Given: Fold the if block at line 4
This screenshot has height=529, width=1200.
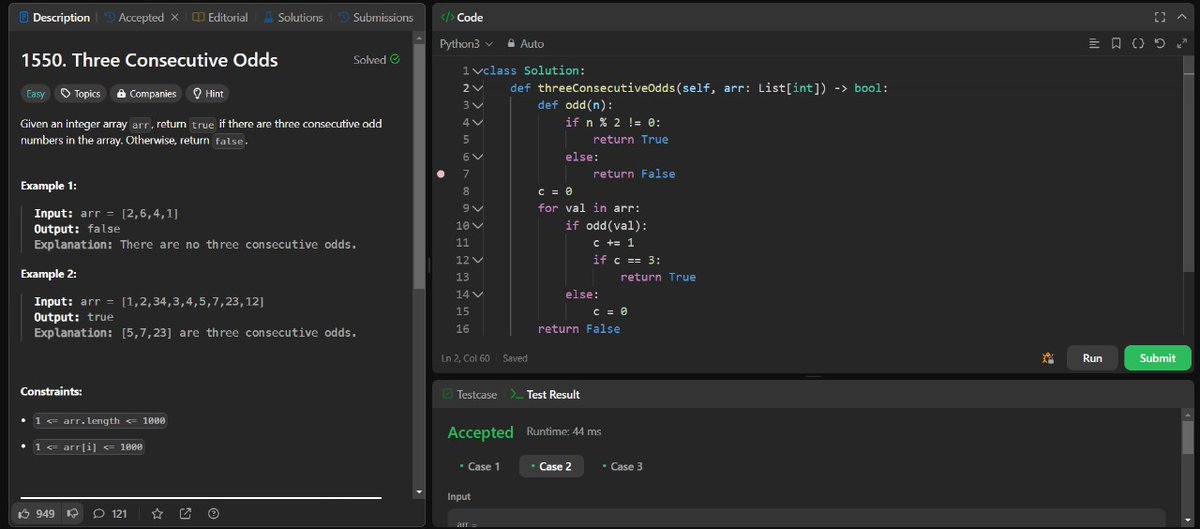Looking at the screenshot, I should pyautogui.click(x=478, y=122).
